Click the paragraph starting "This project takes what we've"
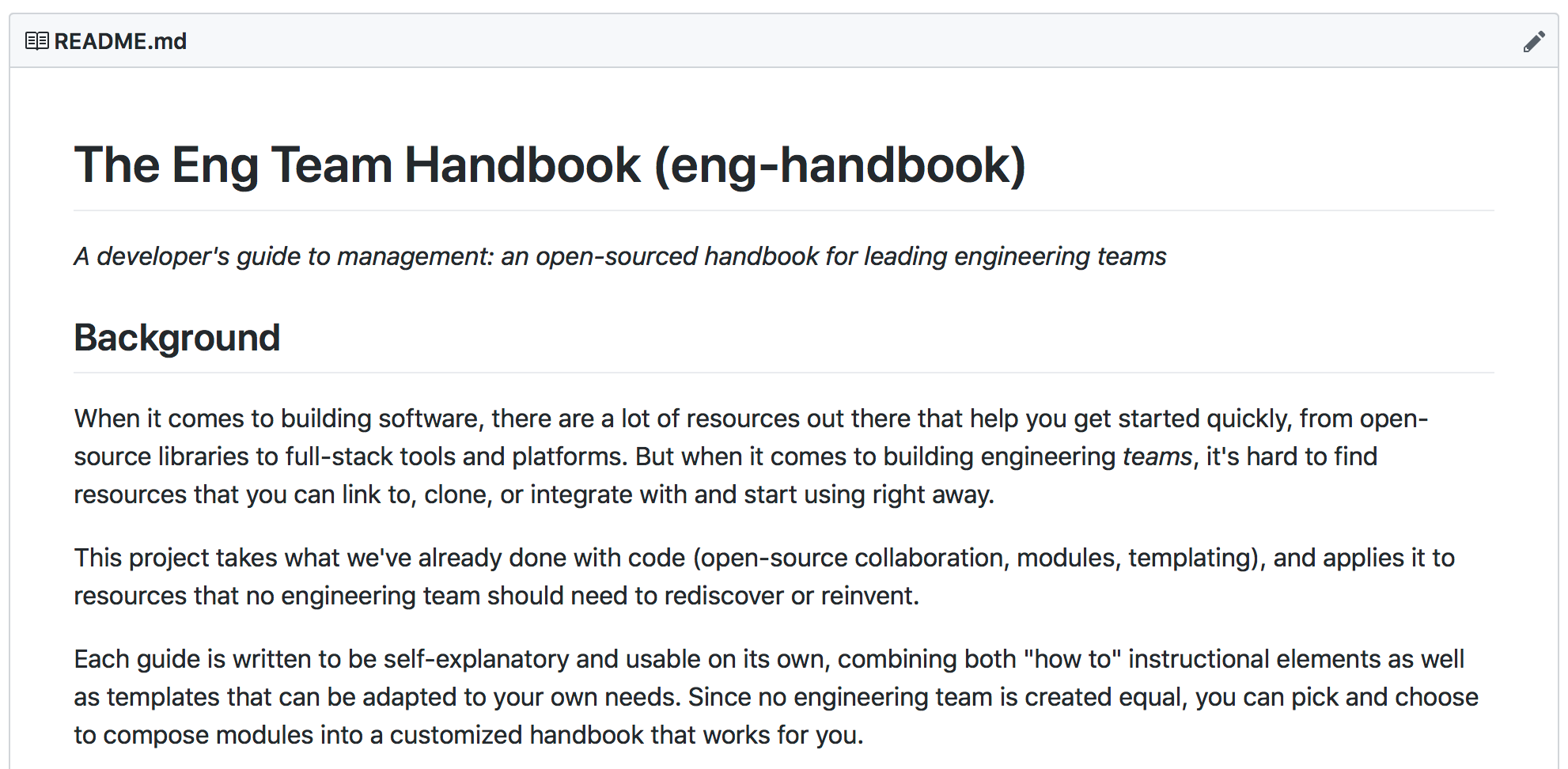Viewport: 1568px width, 769px height. (x=764, y=577)
